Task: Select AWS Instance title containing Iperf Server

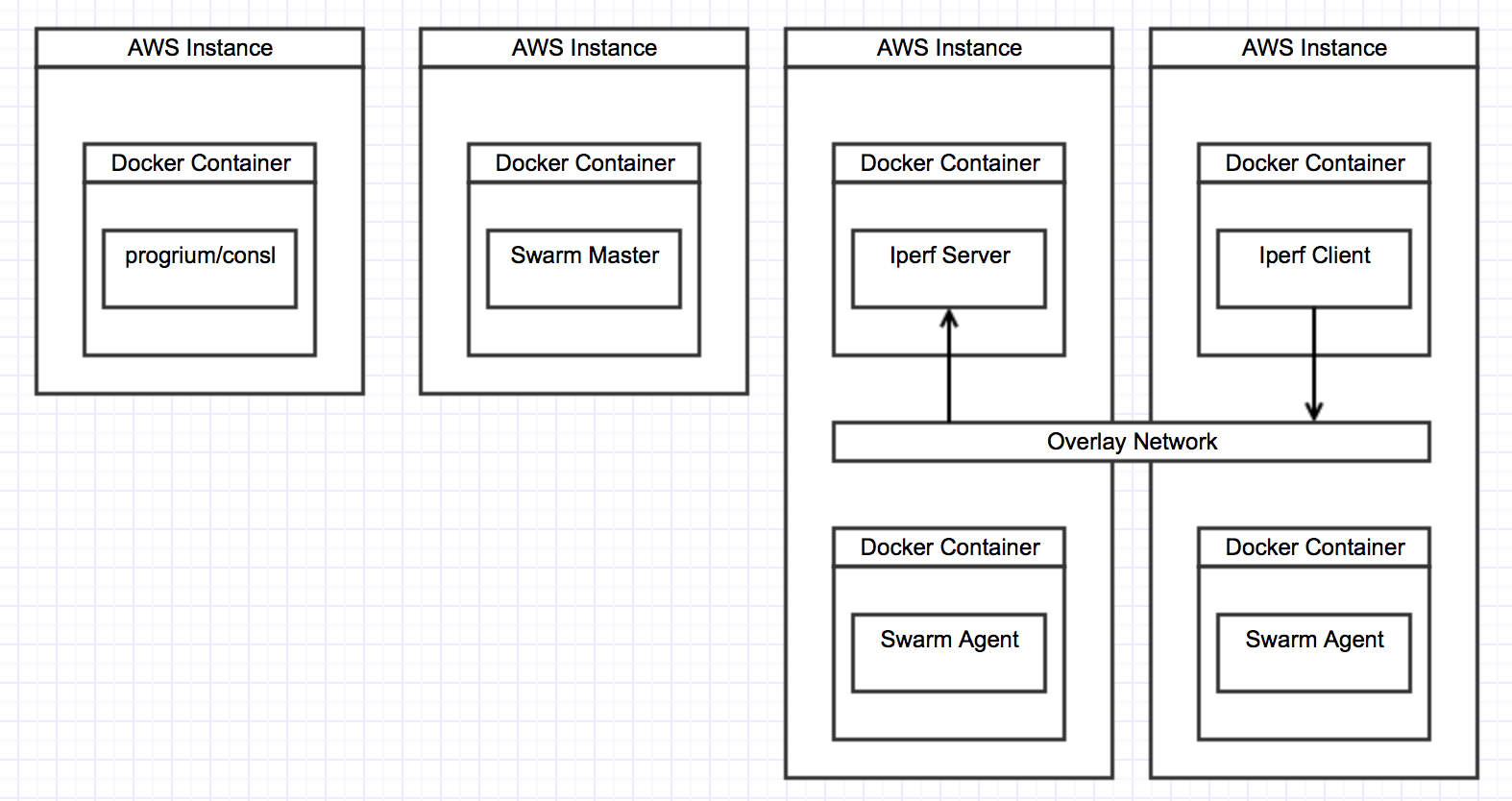Action: pos(949,48)
